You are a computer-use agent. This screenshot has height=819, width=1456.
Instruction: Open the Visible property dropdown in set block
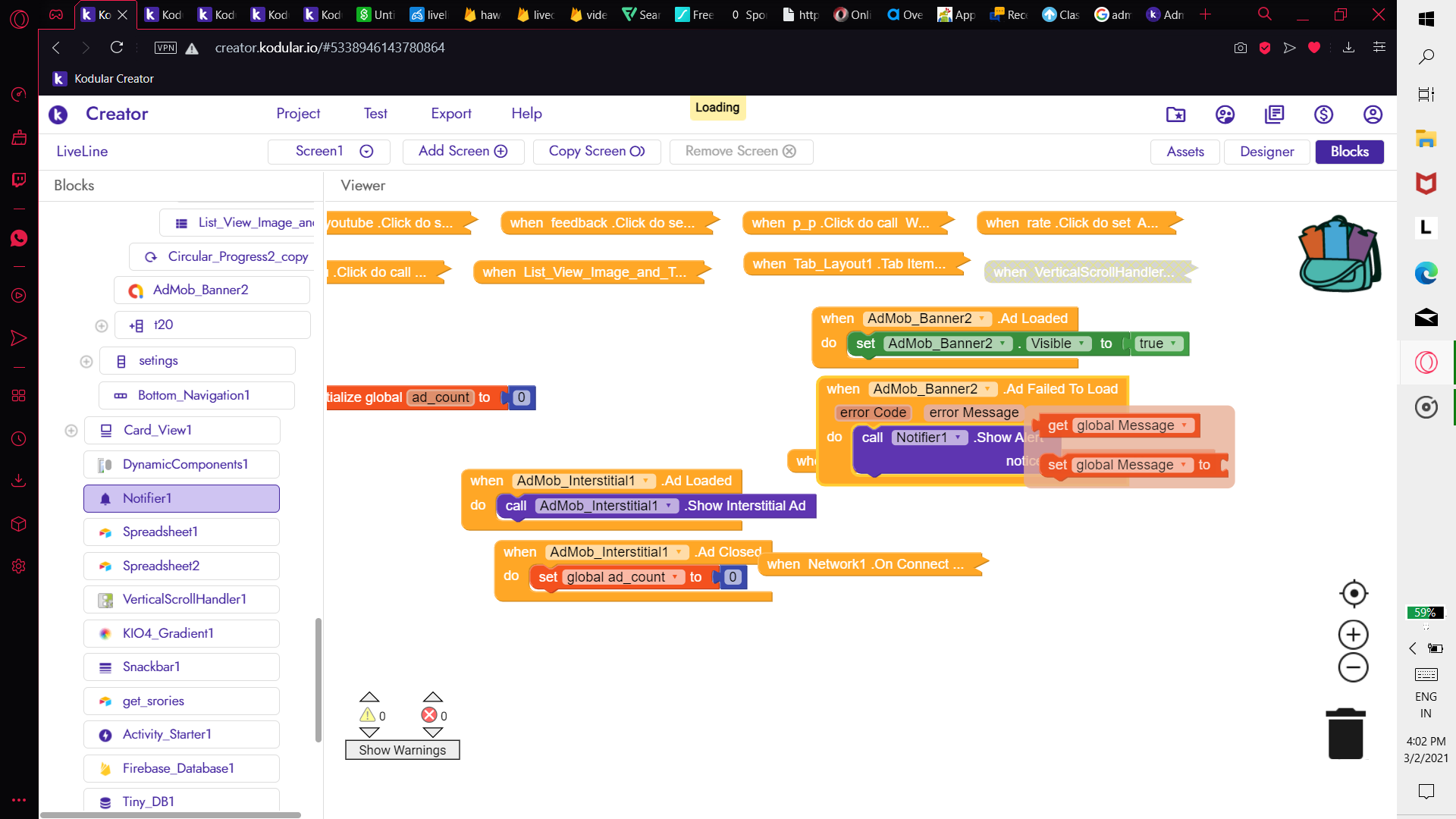[x=1082, y=344]
